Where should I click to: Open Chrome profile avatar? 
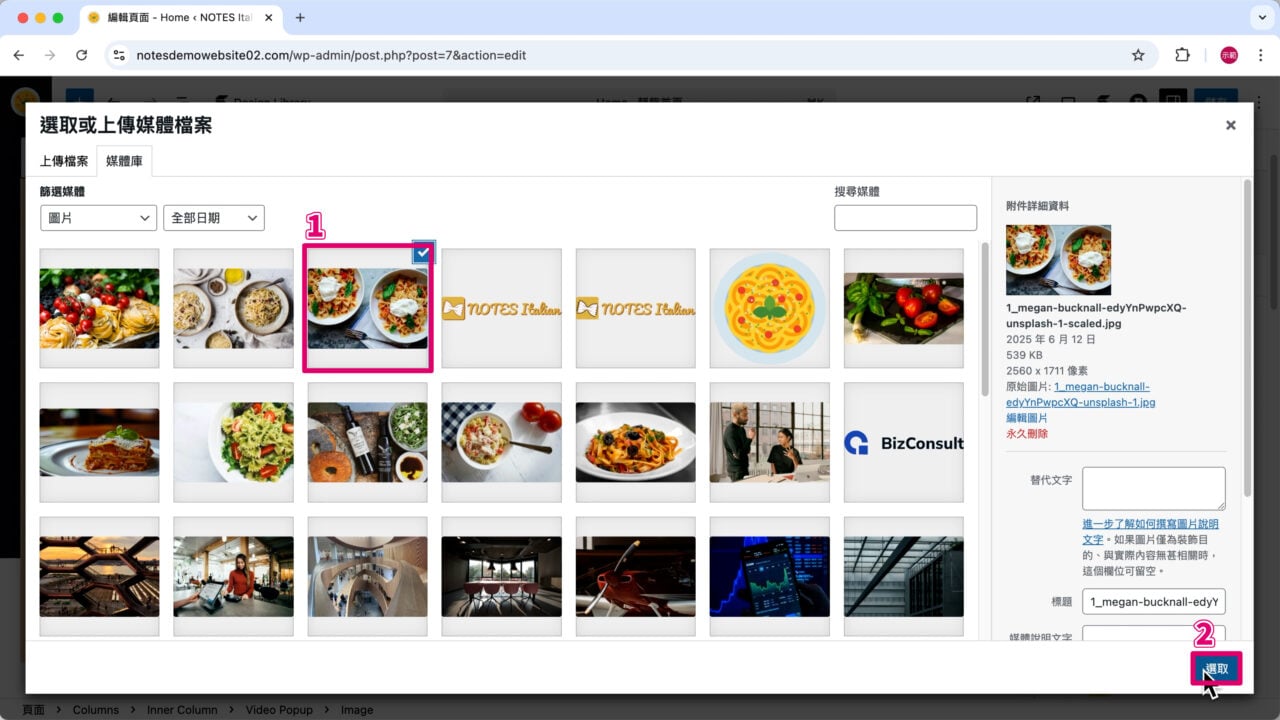pos(1228,55)
